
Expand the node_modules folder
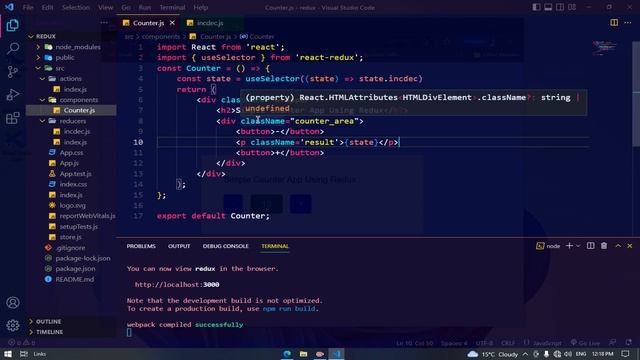coord(38,47)
